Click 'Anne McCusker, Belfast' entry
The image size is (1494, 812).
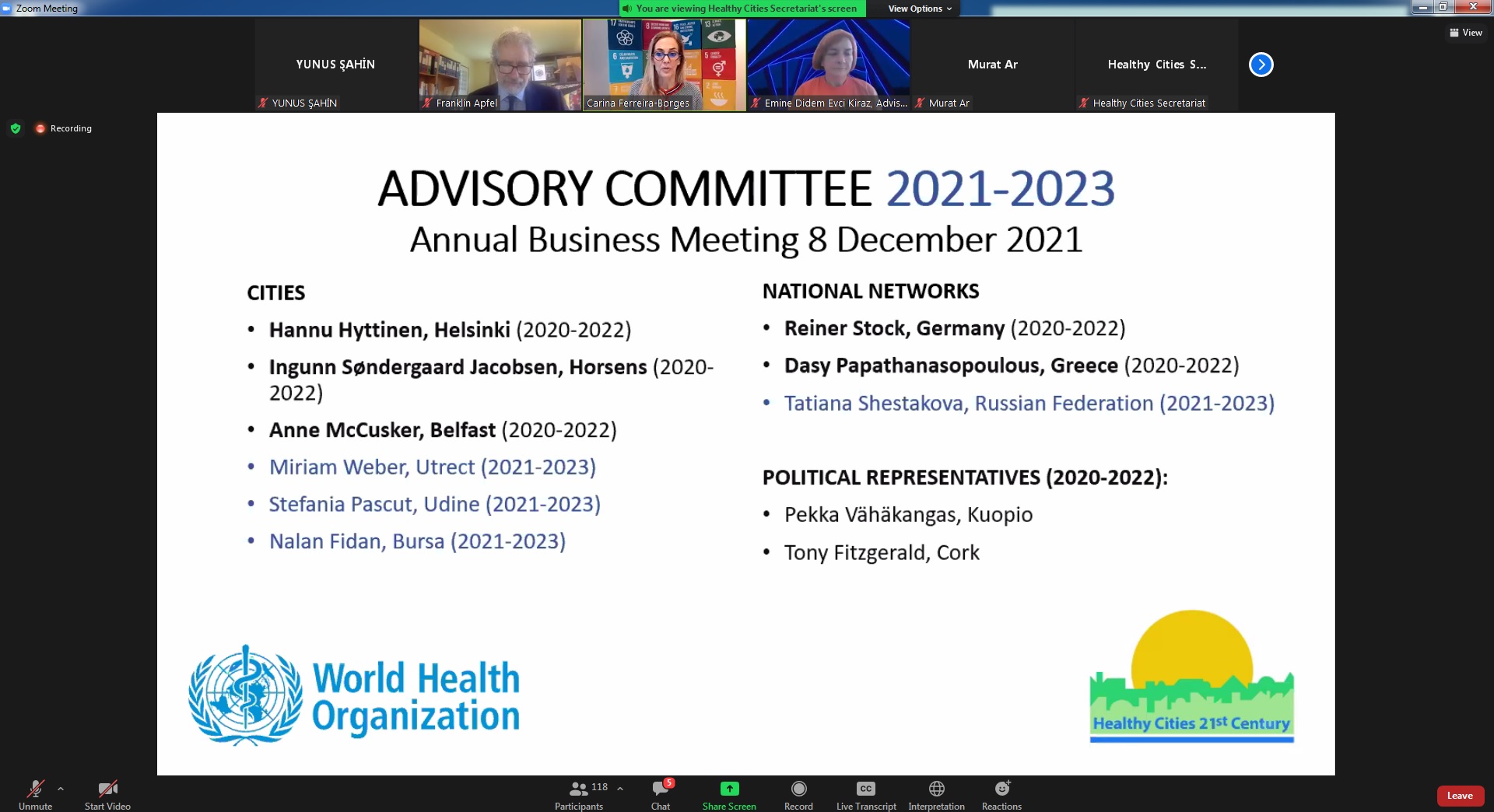click(x=443, y=430)
